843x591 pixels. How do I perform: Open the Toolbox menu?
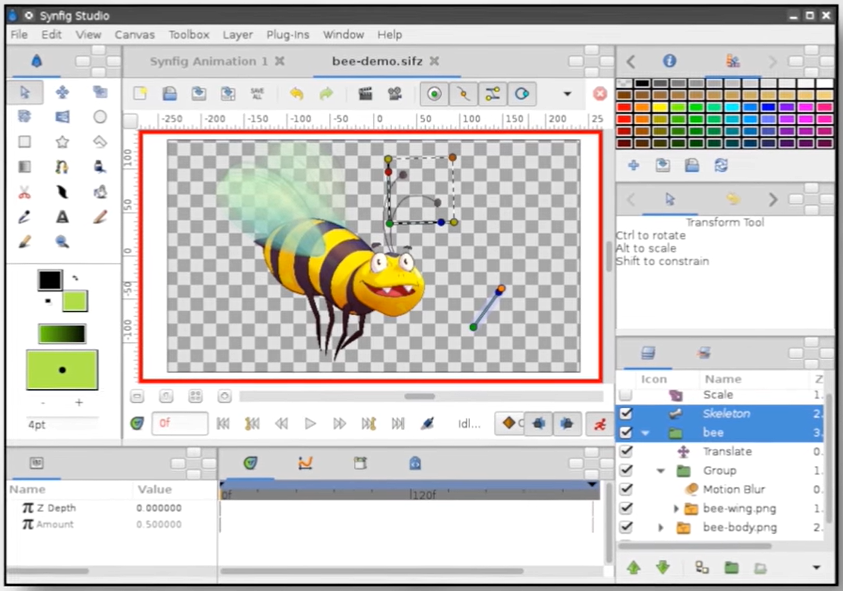click(189, 34)
